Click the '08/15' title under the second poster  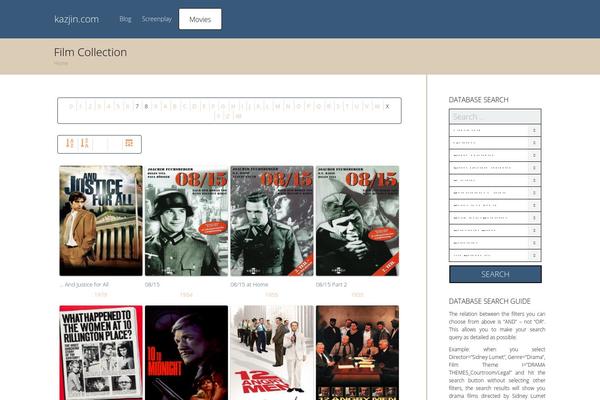[152, 284]
